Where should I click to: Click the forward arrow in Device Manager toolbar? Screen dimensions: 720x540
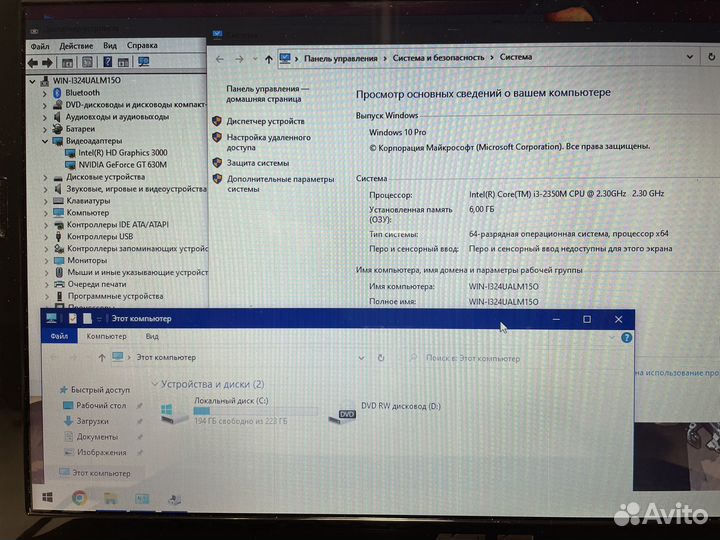coord(47,62)
